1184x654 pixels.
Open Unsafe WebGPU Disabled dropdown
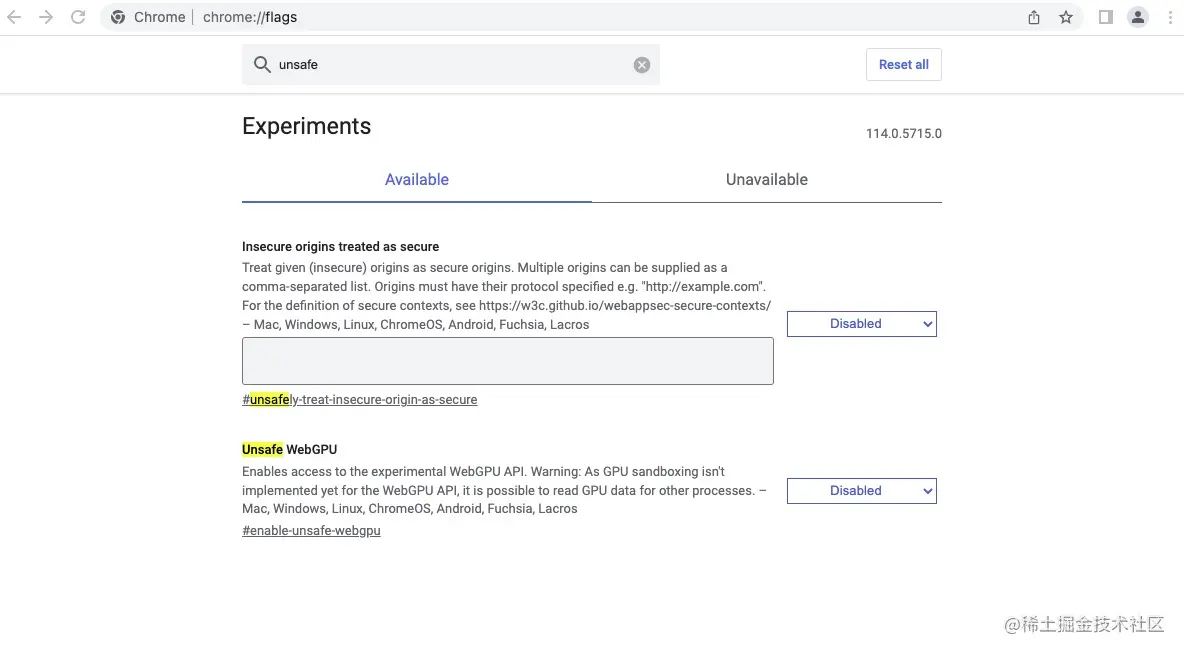tap(861, 491)
